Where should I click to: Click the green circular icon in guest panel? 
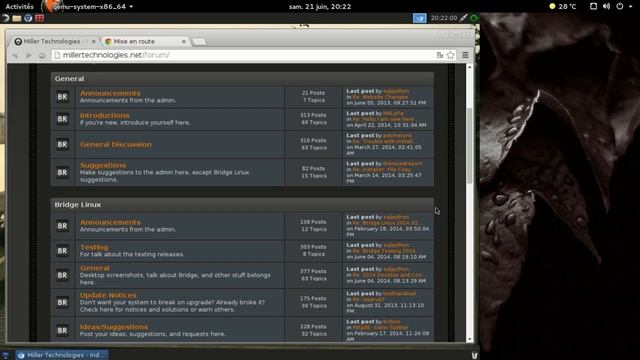pyautogui.click(x=474, y=18)
